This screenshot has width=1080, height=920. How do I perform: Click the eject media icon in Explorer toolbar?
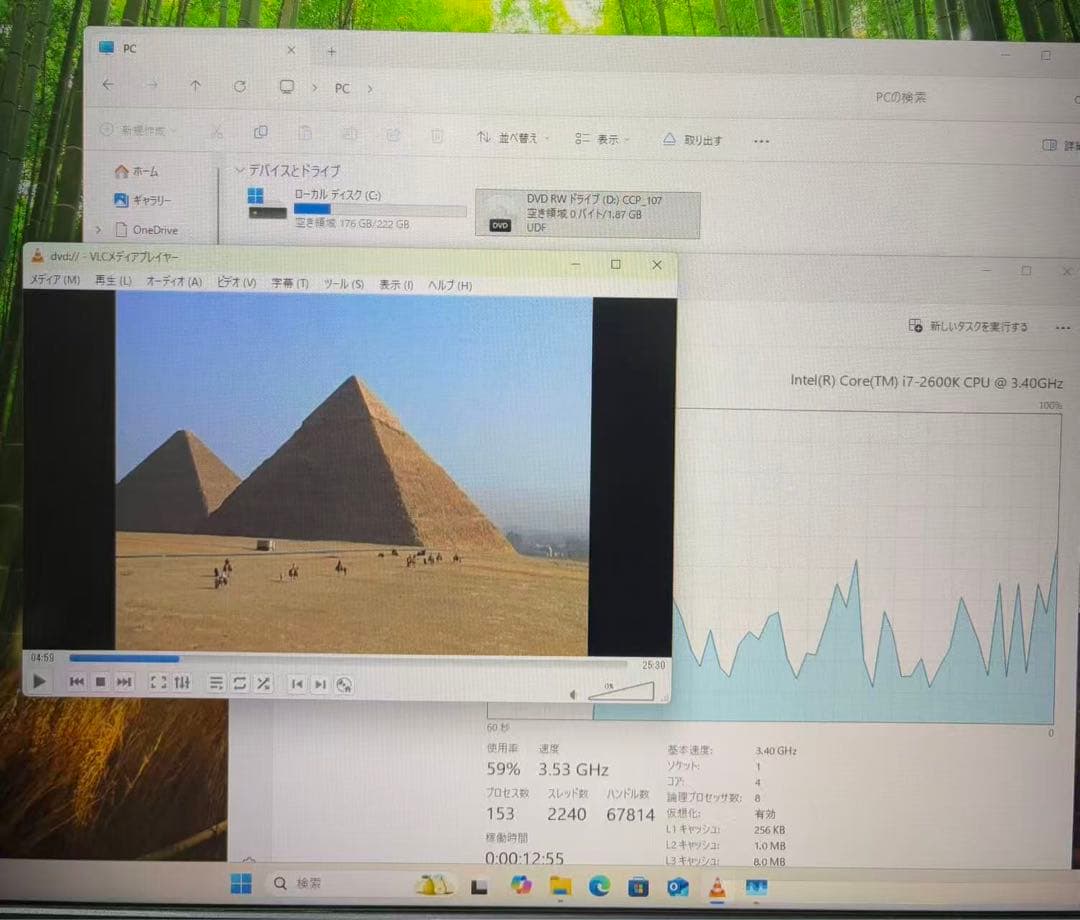point(669,140)
